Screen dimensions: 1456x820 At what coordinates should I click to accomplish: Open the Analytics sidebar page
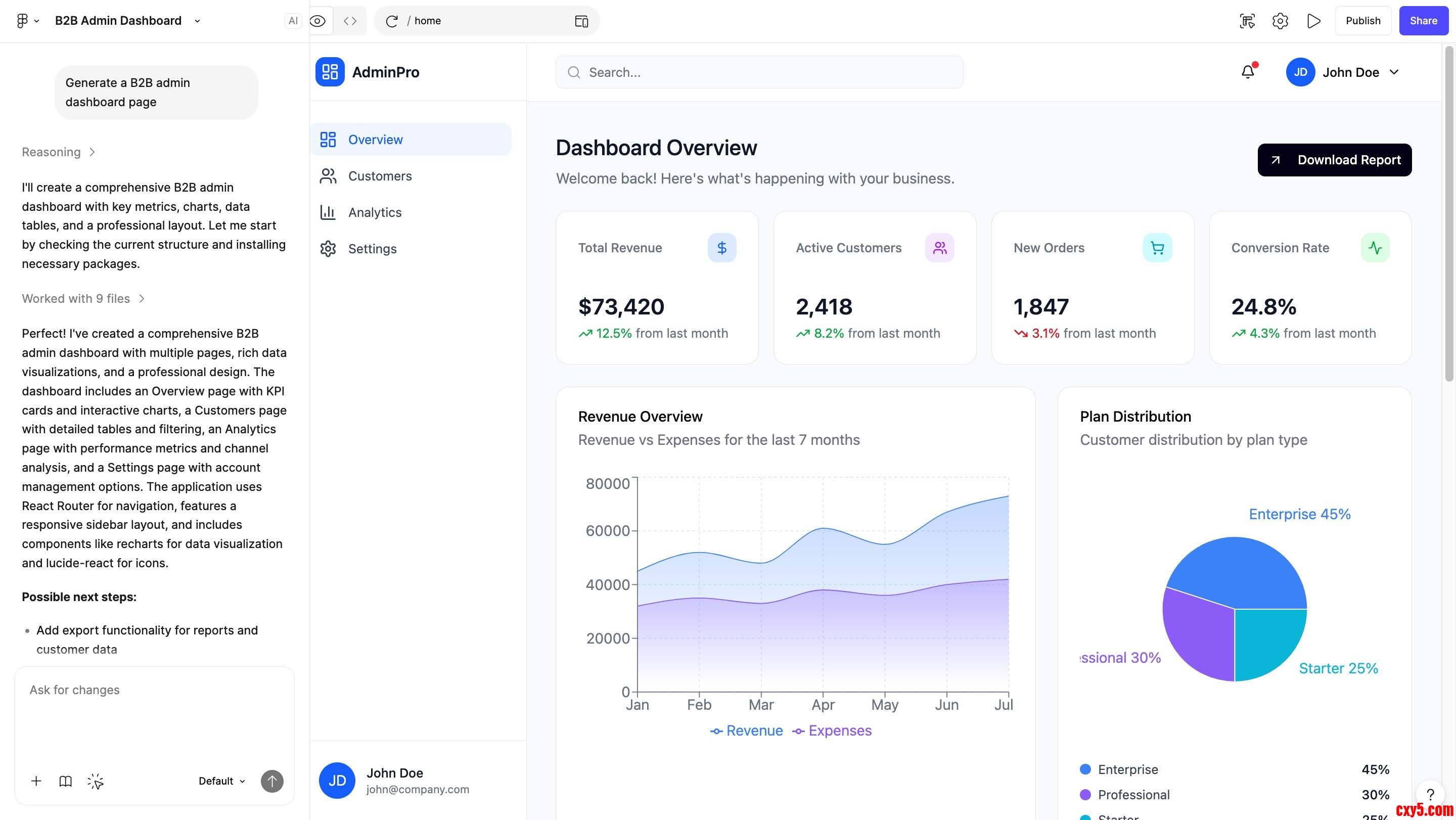pyautogui.click(x=375, y=212)
